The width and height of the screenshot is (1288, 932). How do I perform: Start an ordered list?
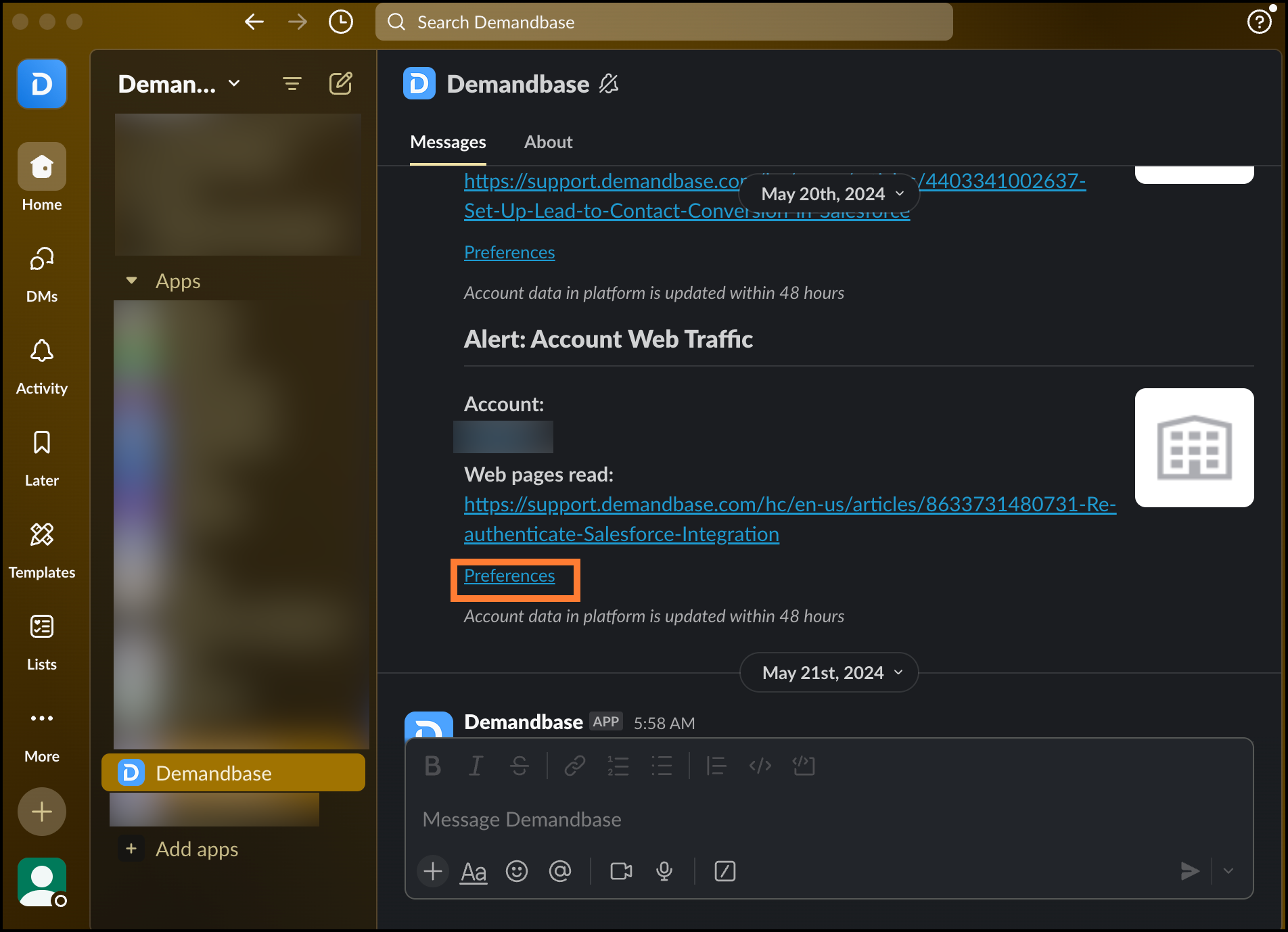(x=618, y=766)
